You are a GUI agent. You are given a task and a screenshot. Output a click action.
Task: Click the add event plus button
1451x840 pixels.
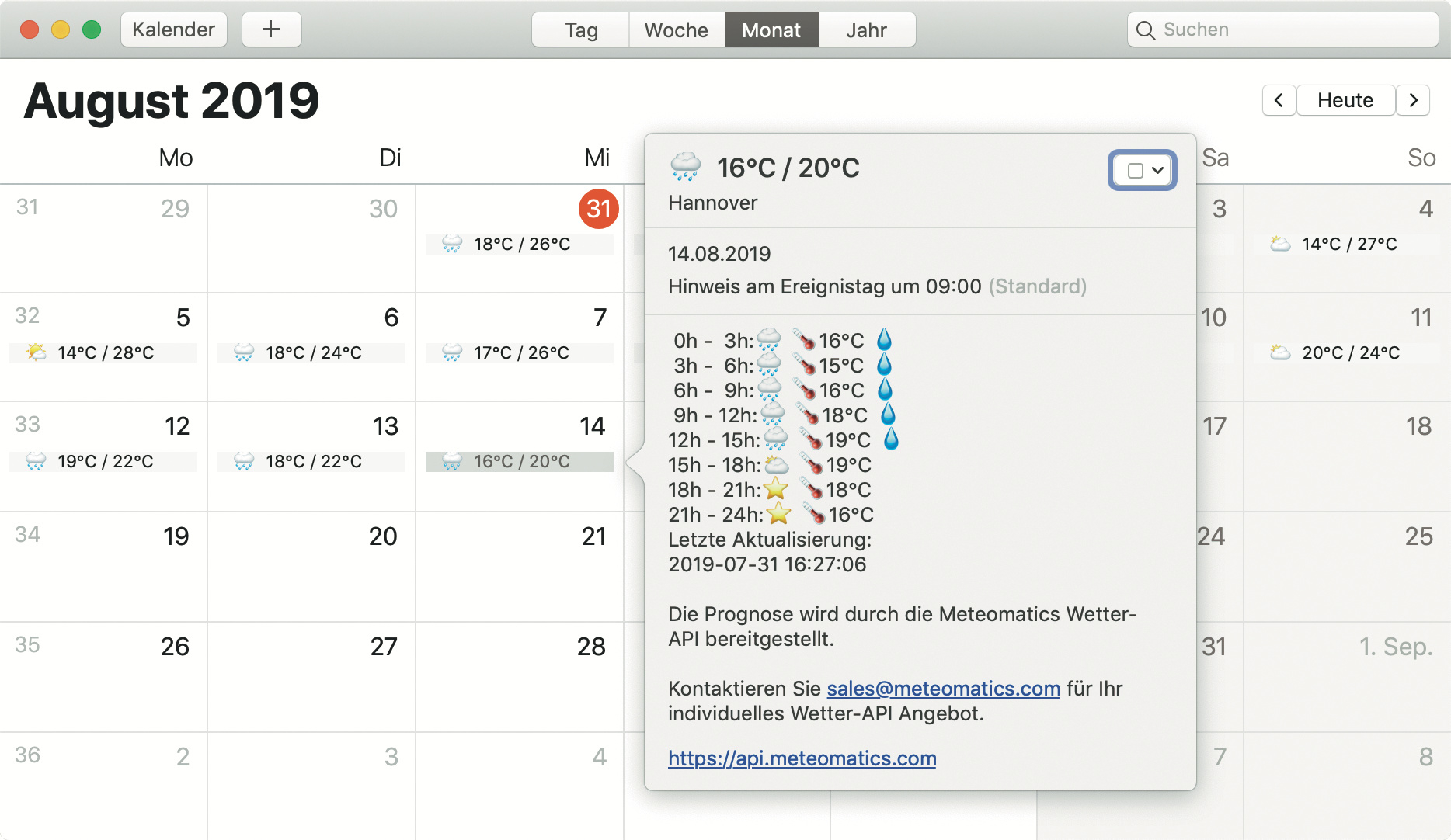pyautogui.click(x=271, y=30)
